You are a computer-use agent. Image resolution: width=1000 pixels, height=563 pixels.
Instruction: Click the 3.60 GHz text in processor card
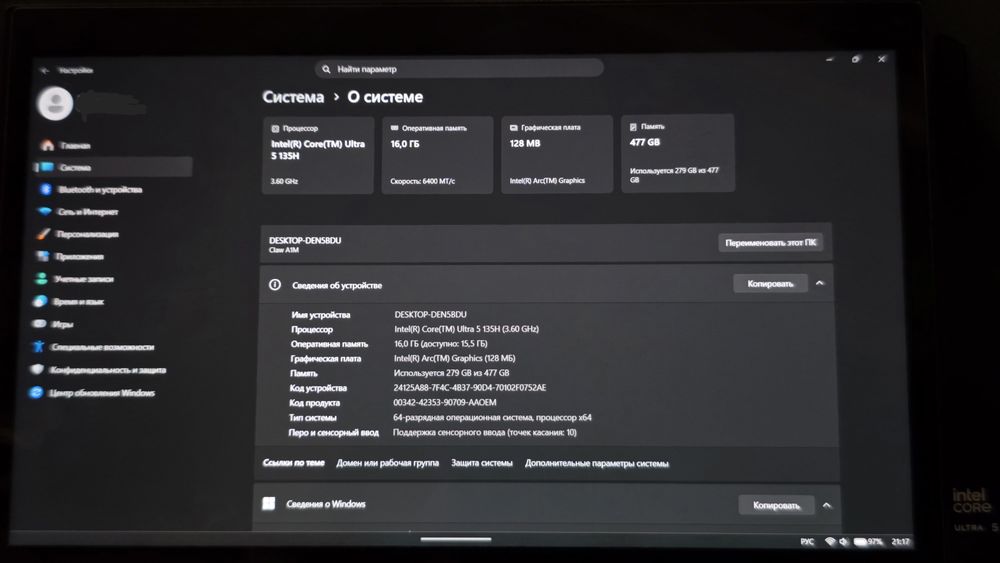pos(284,181)
